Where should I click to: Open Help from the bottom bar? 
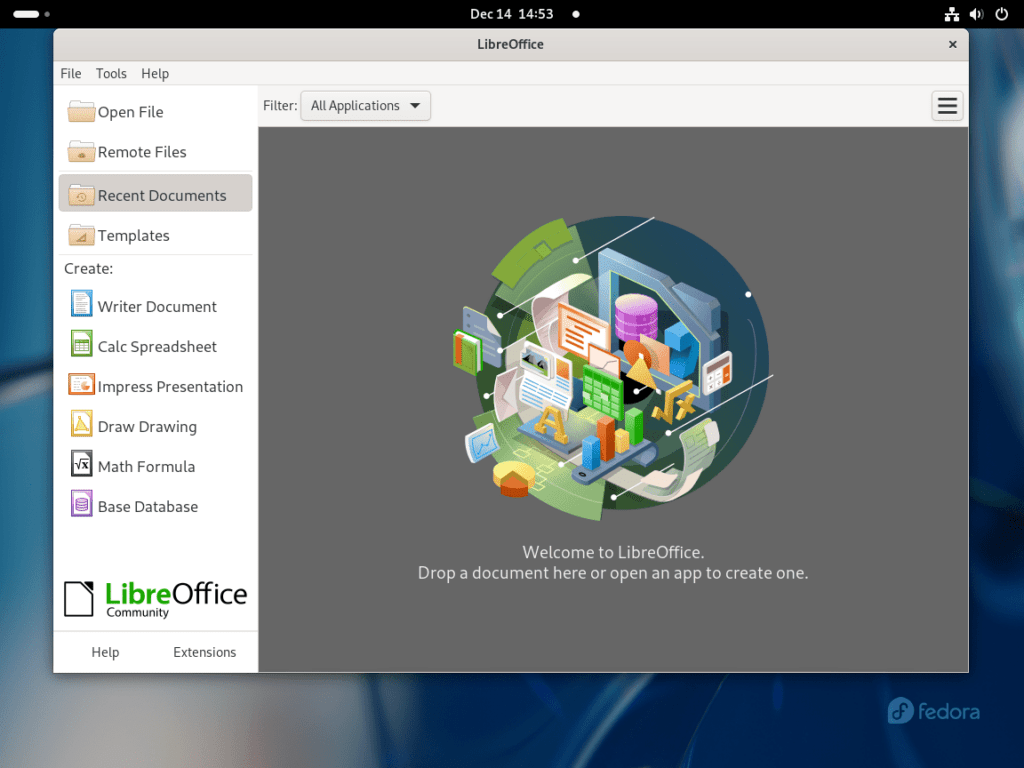(105, 651)
